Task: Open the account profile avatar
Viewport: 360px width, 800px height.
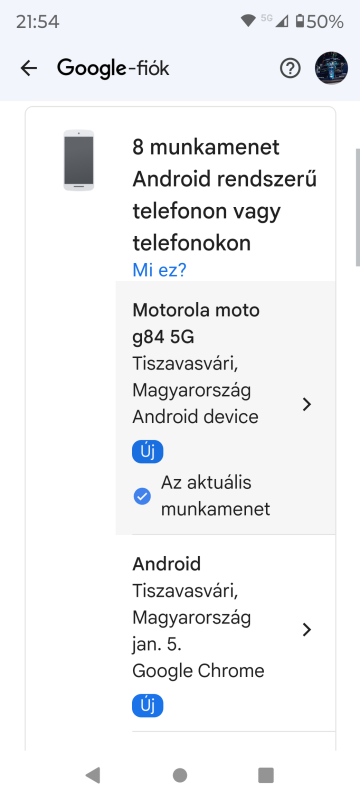Action: (331, 68)
